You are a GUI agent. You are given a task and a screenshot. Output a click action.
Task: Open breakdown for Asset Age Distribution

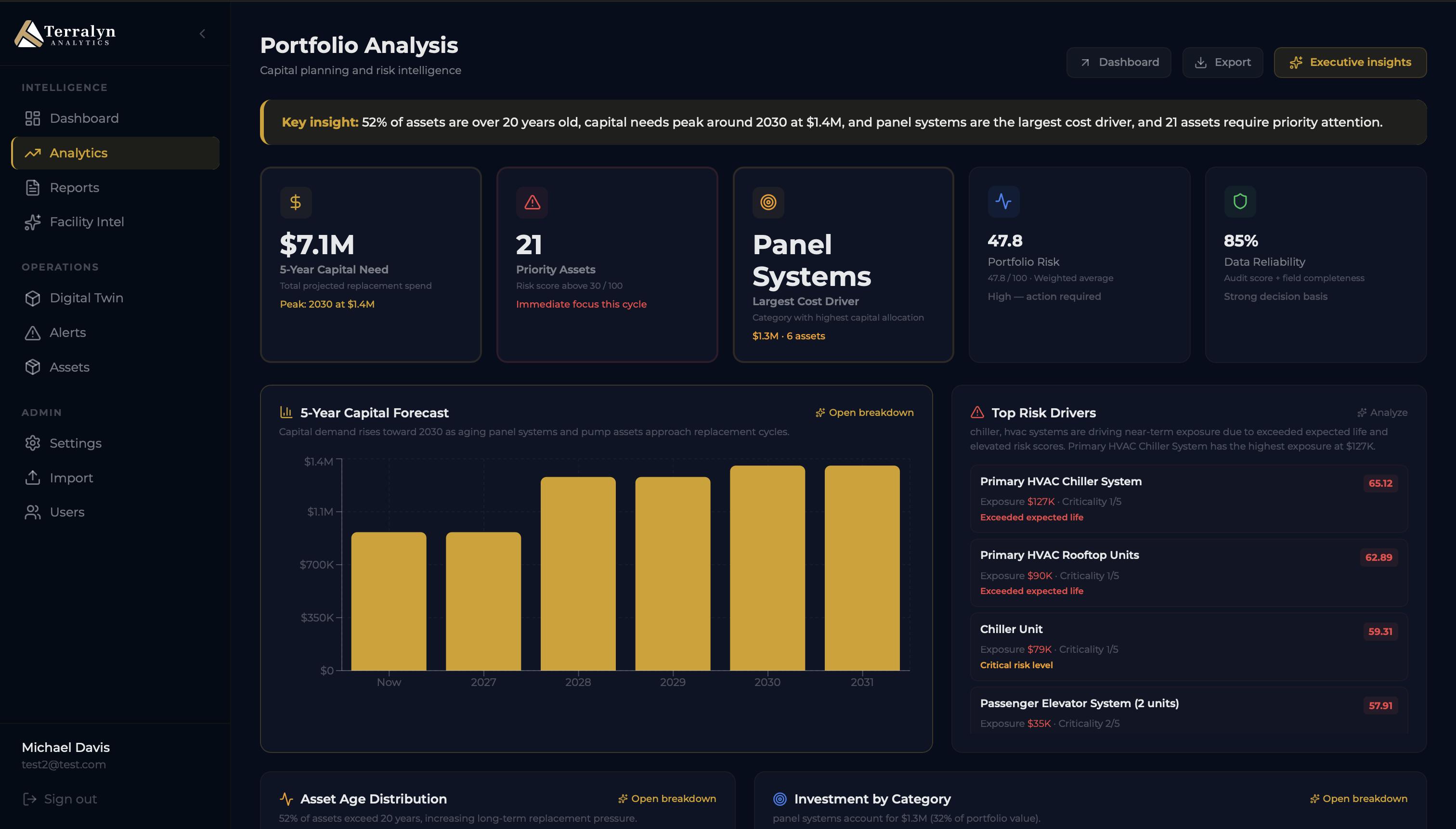667,798
